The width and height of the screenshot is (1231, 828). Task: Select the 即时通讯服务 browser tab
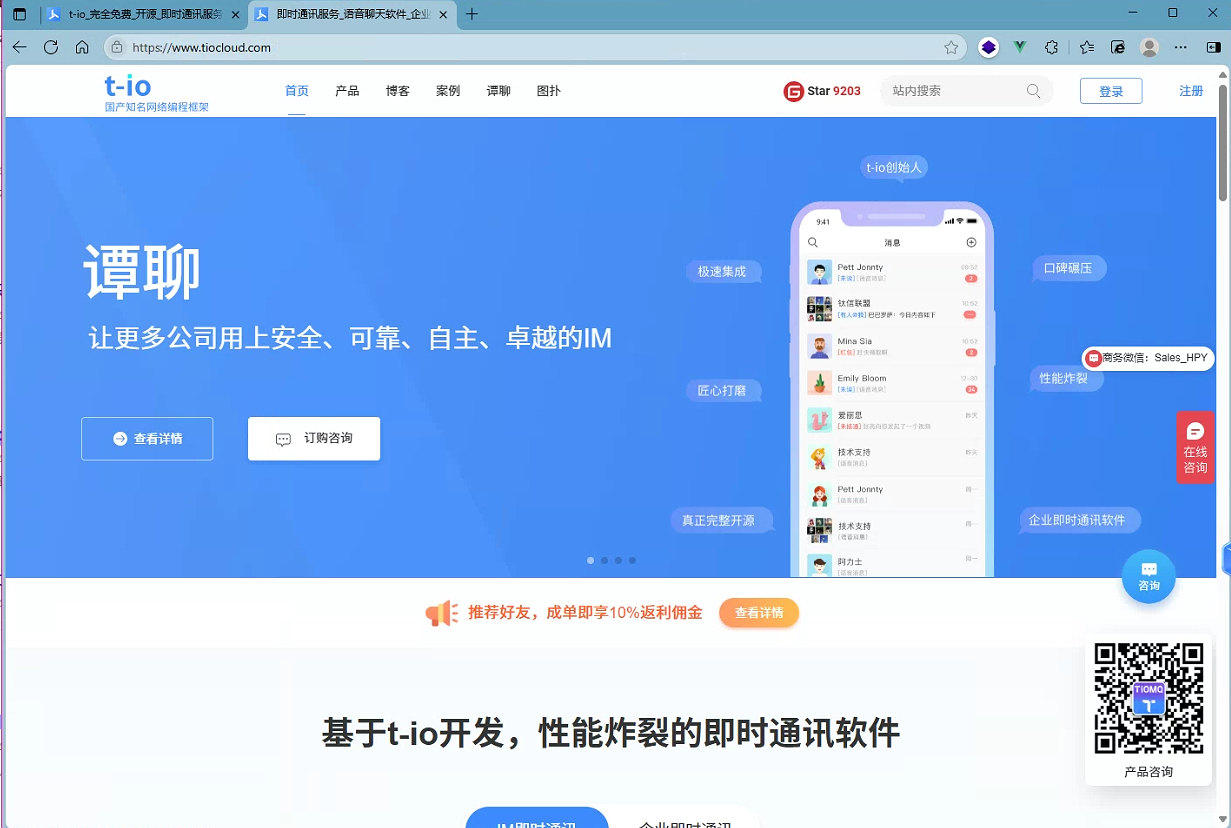(352, 14)
